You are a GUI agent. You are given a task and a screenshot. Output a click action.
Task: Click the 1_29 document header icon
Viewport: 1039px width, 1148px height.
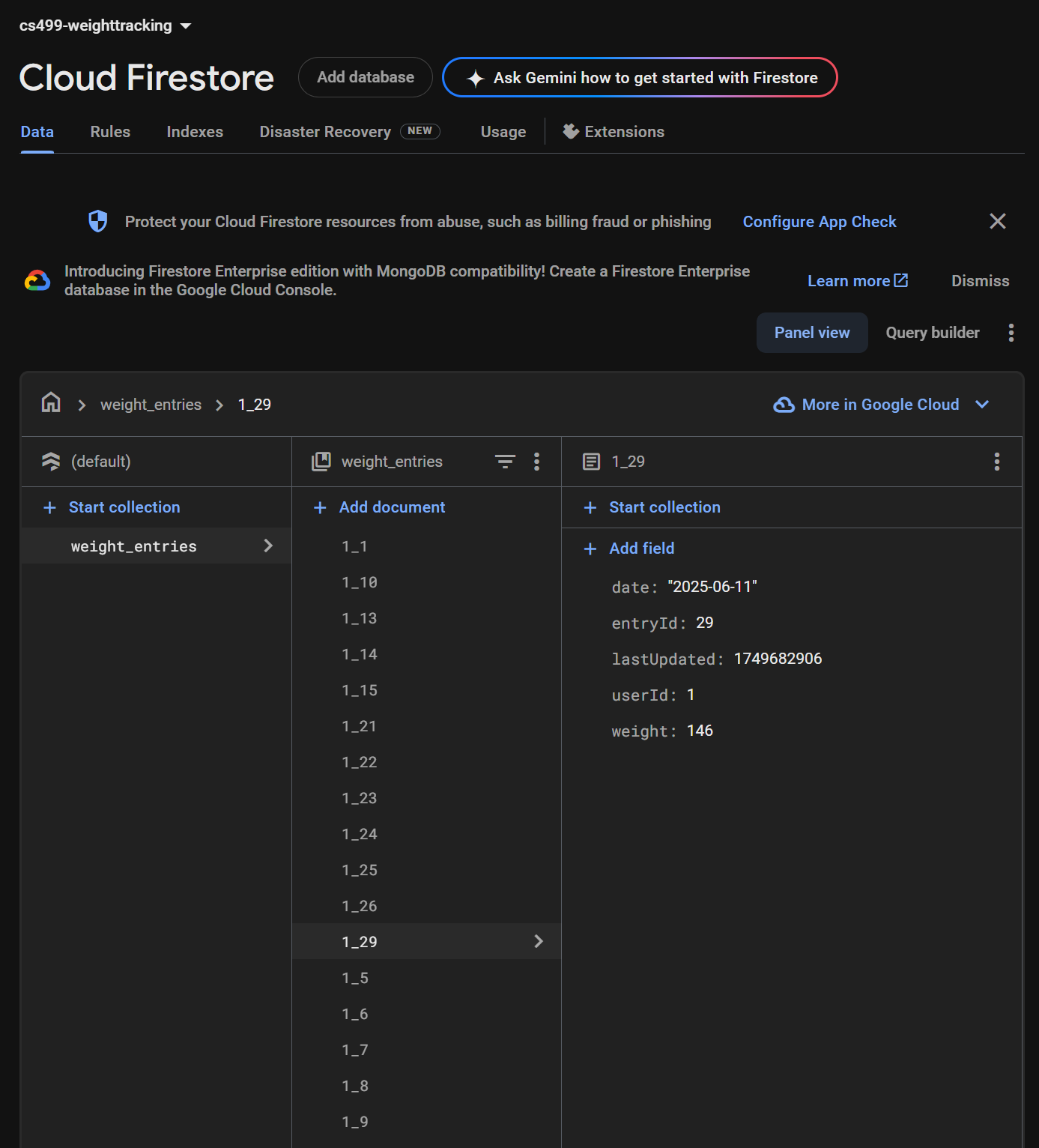[x=591, y=462]
